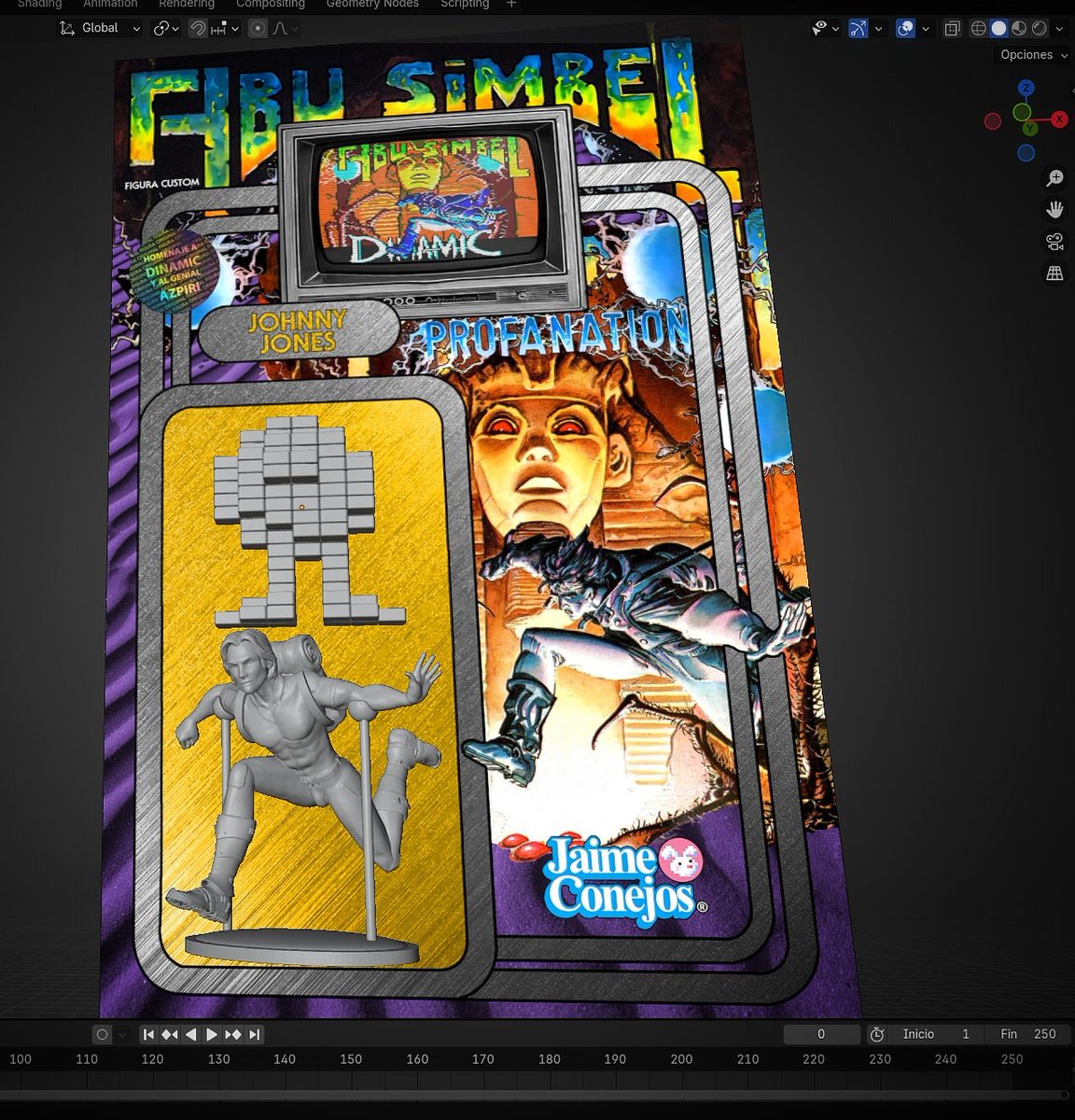Click frame 170 on the timeline ruler
The image size is (1075, 1120).
[x=482, y=1059]
